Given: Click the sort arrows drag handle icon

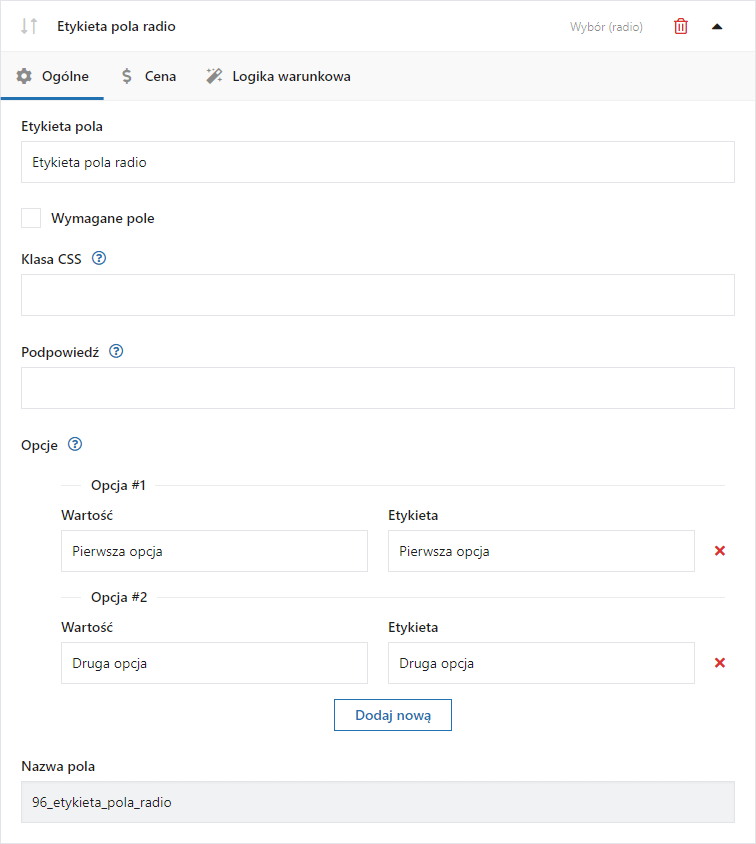Looking at the screenshot, I should pyautogui.click(x=29, y=26).
